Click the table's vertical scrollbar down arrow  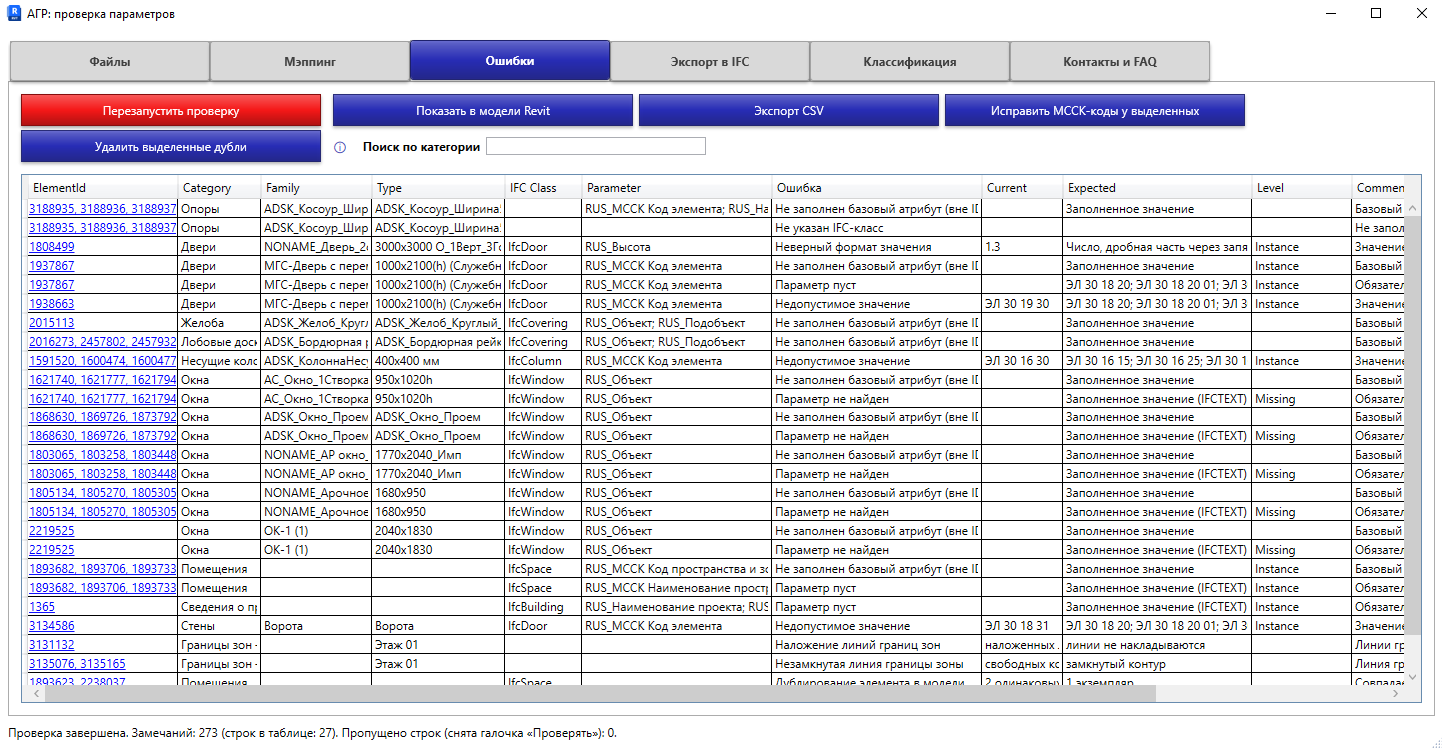[x=1412, y=677]
